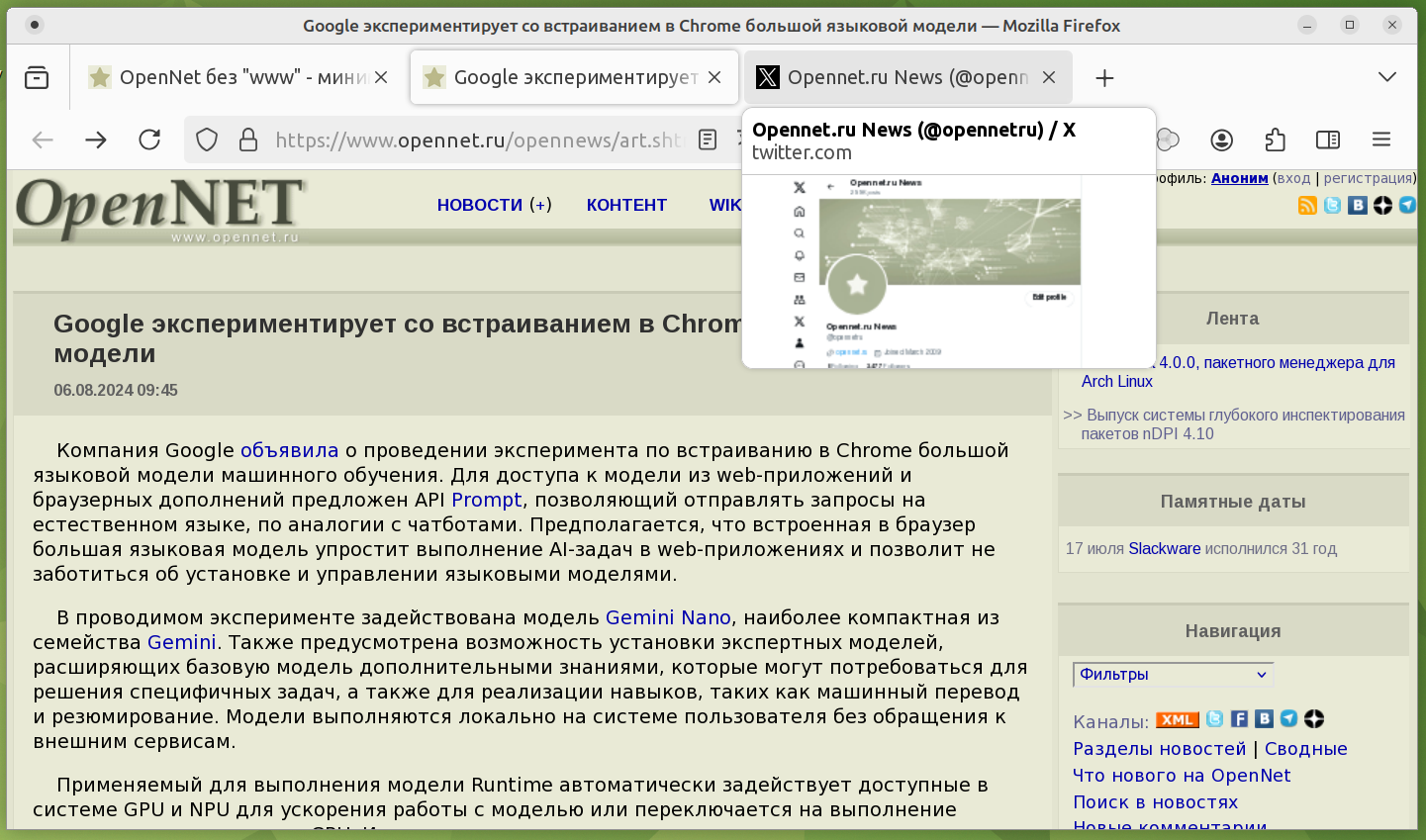Image resolution: width=1426 pixels, height=840 pixels.
Task: Go forward one page
Action: [96, 140]
